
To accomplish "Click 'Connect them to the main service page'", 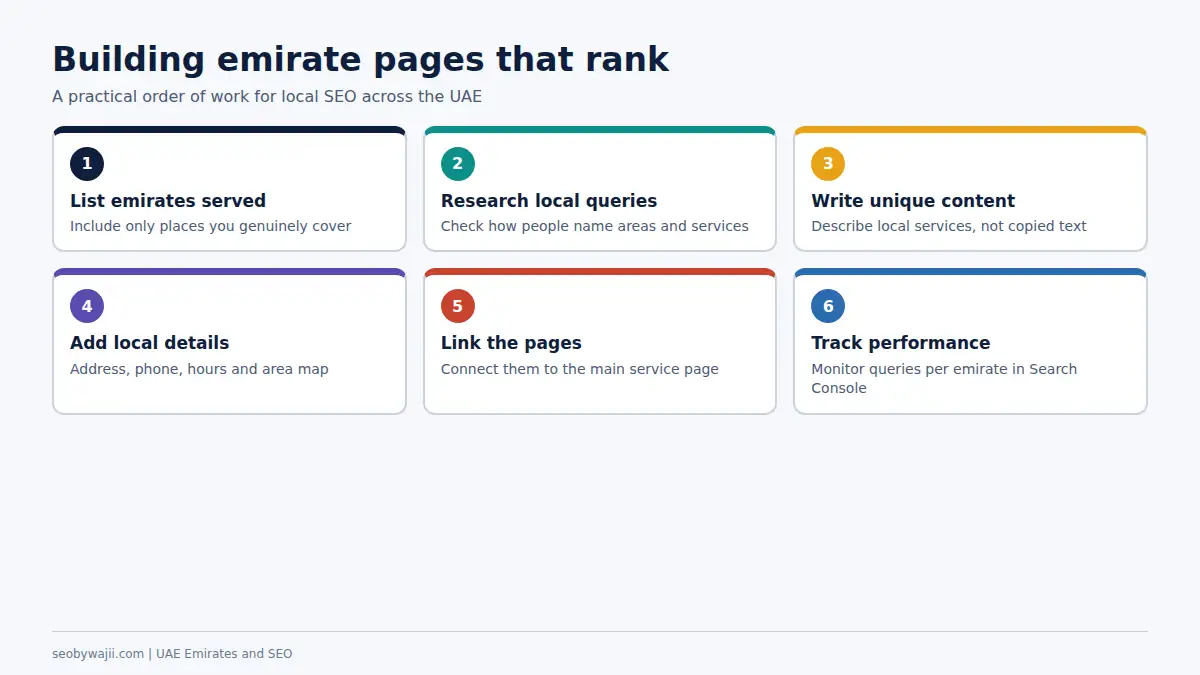I will (580, 369).
